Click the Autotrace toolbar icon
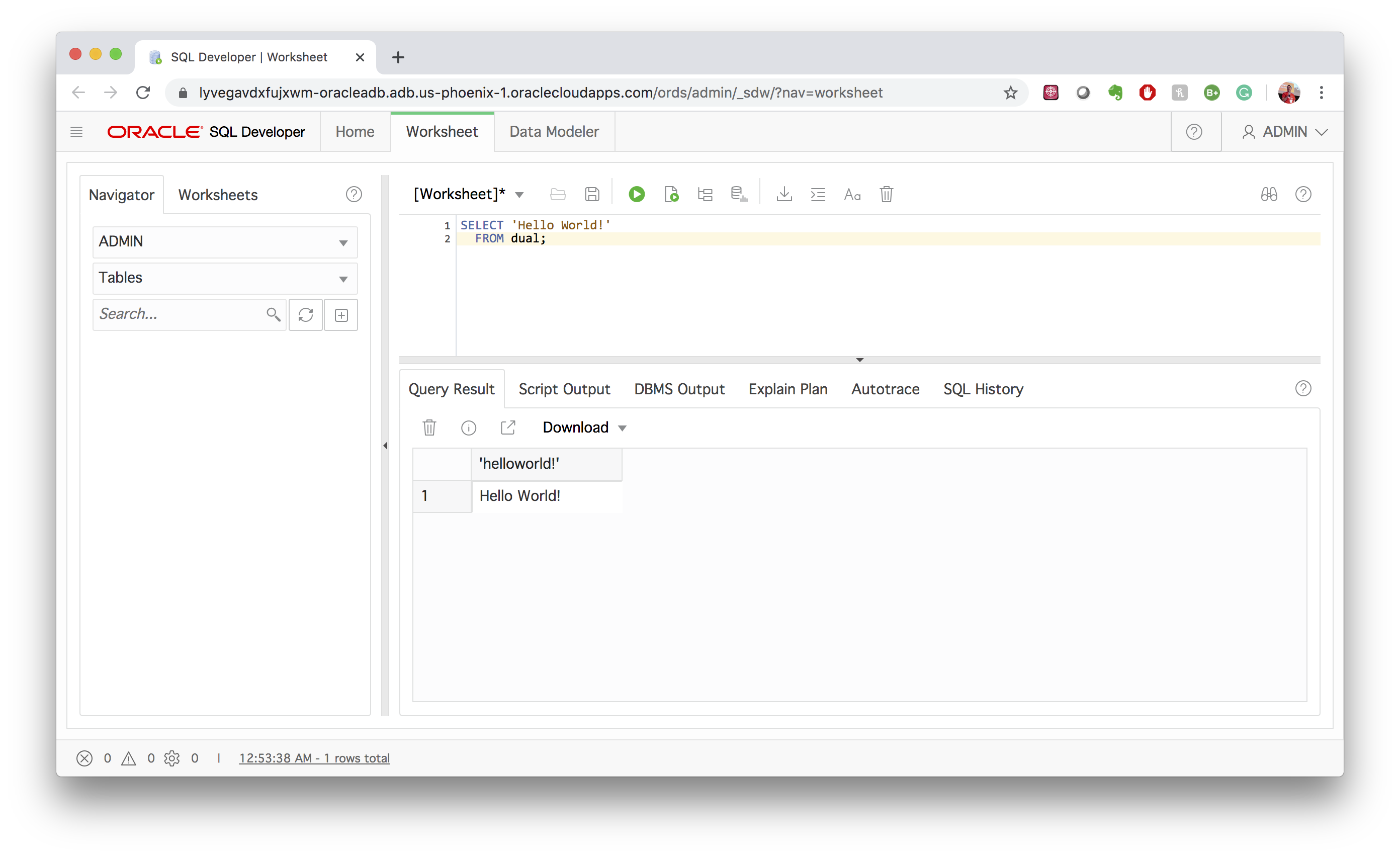1400x857 pixels. (x=739, y=194)
